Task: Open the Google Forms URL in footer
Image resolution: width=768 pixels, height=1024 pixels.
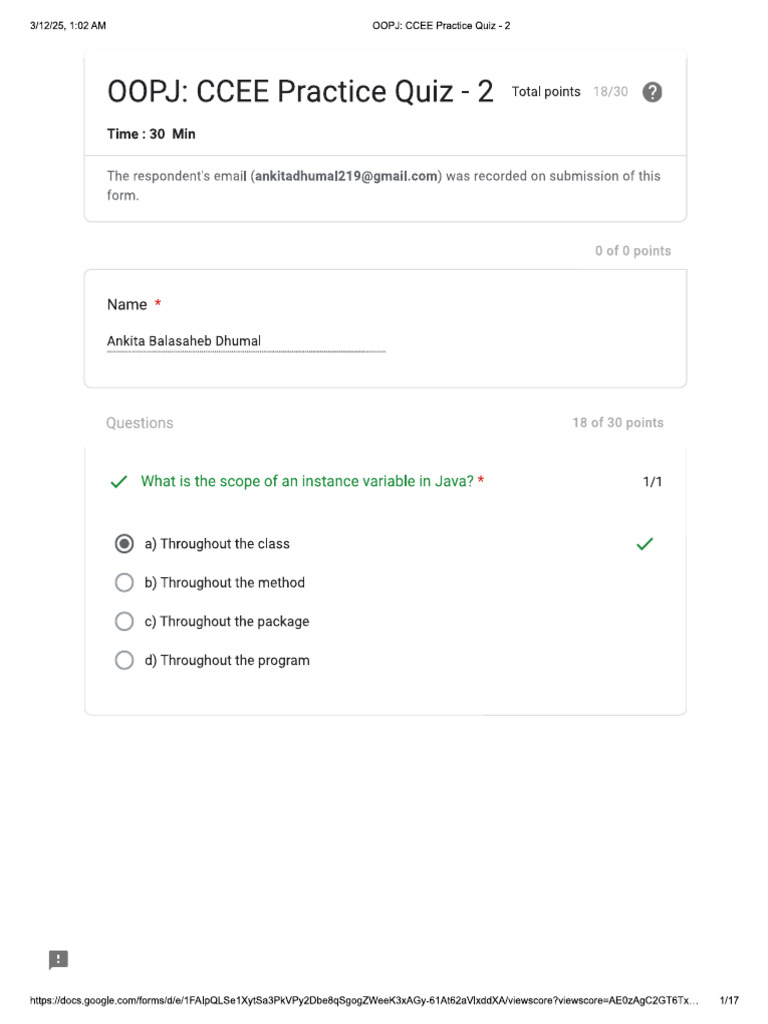Action: [364, 1000]
